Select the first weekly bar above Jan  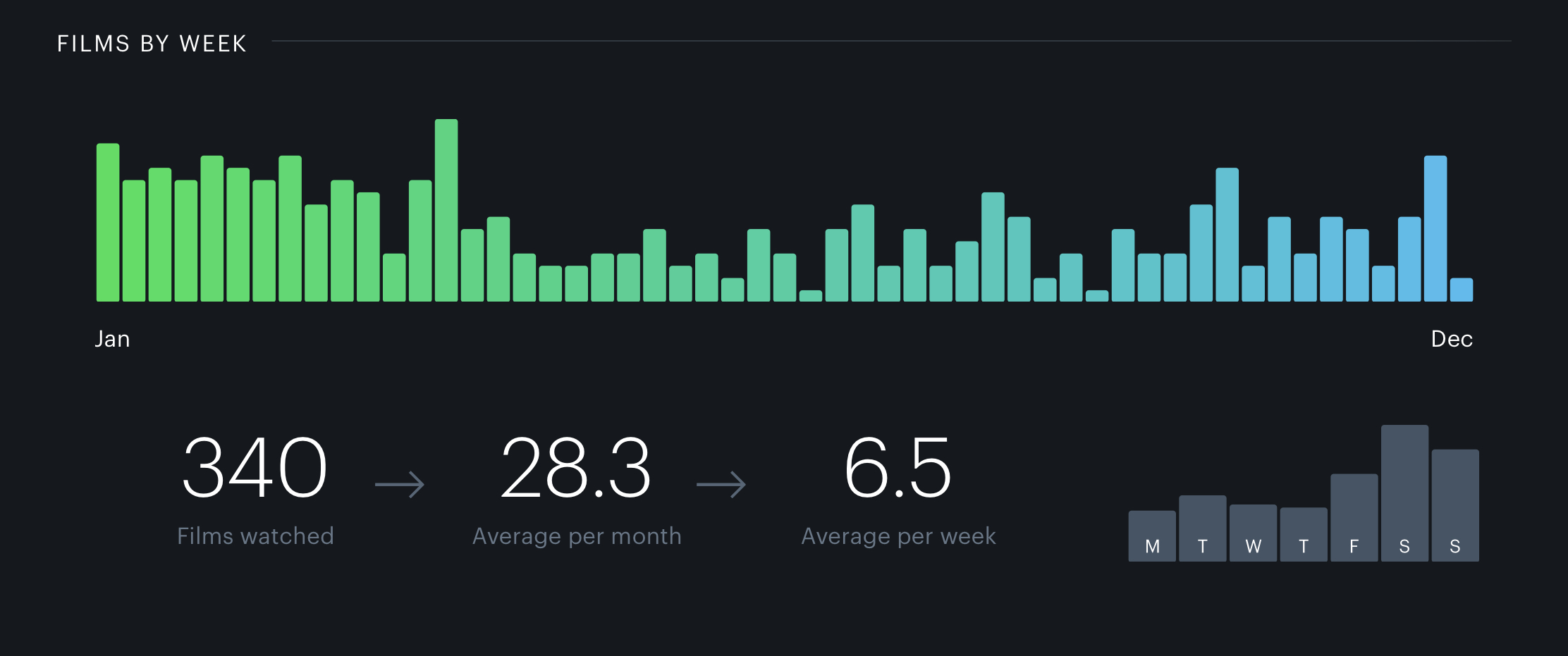coord(108,223)
